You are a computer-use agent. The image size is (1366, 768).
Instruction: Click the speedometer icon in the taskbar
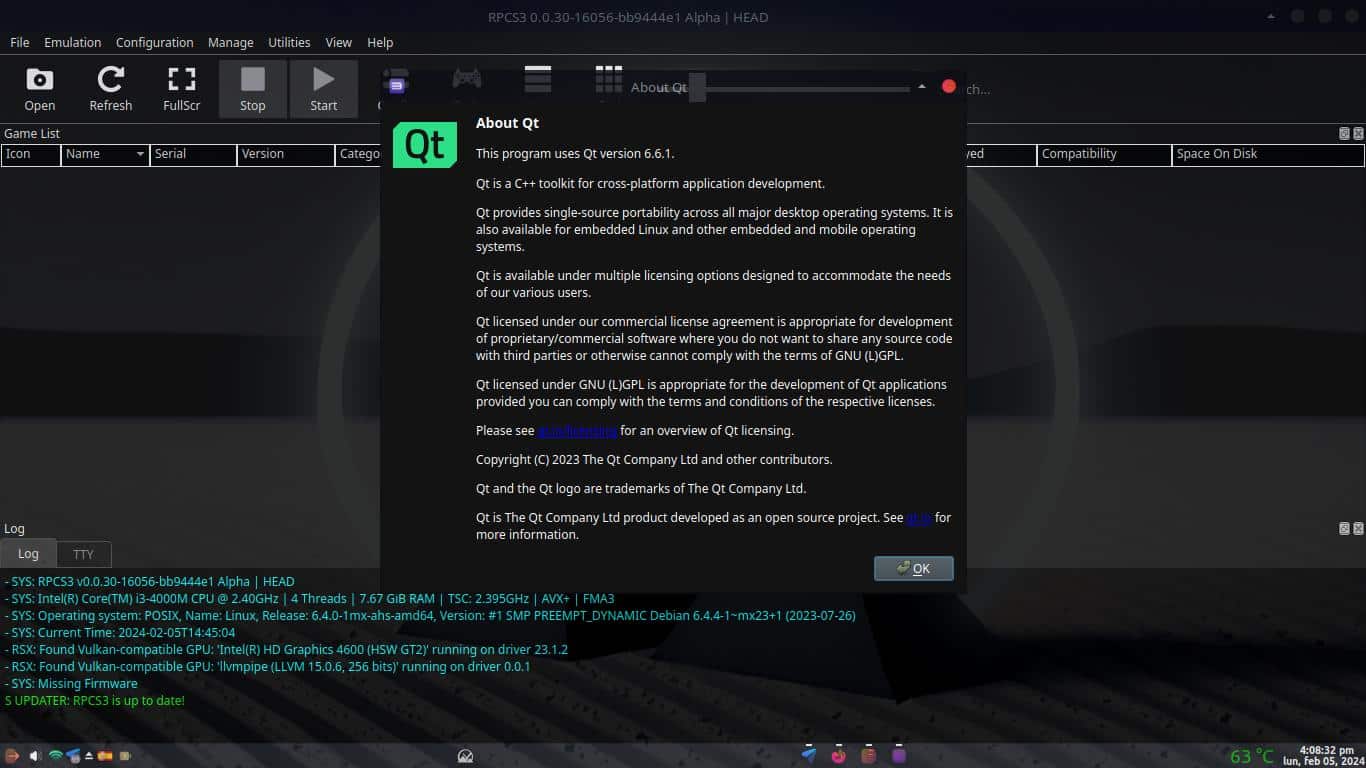point(465,756)
